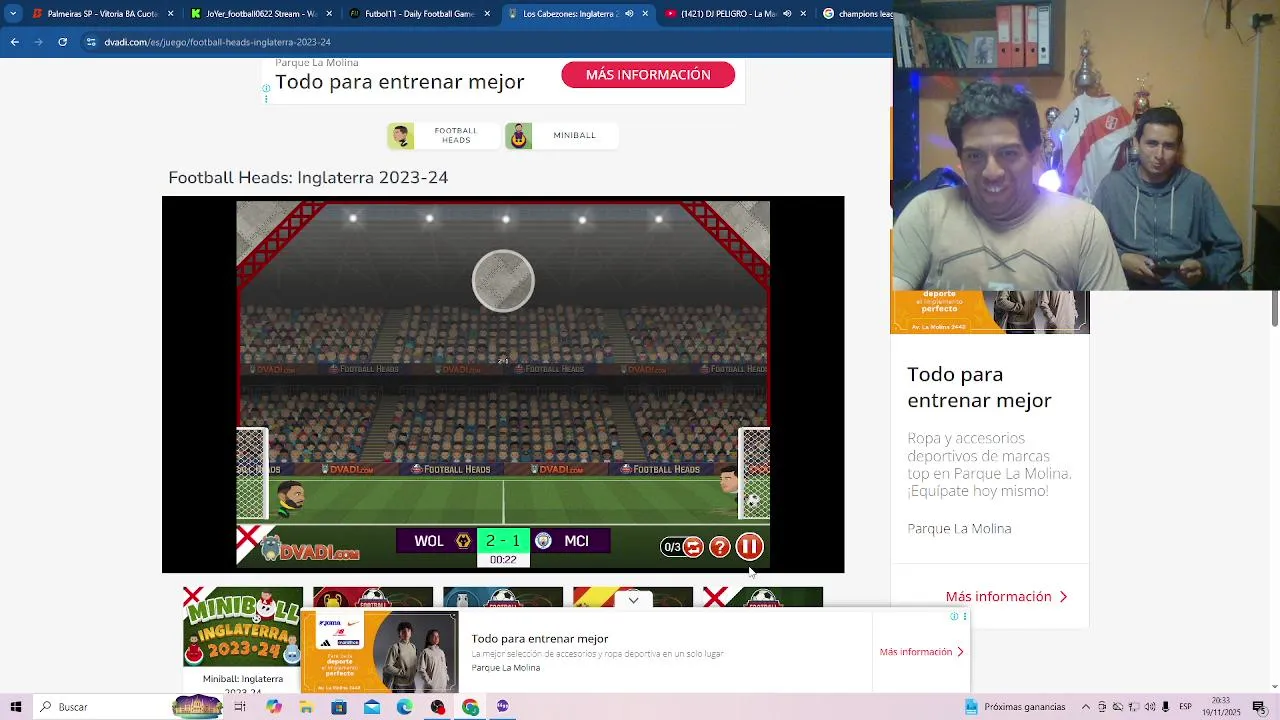Image resolution: width=1280 pixels, height=720 pixels.
Task: Open the purple Streamlabs taskbar icon
Action: pos(503,707)
